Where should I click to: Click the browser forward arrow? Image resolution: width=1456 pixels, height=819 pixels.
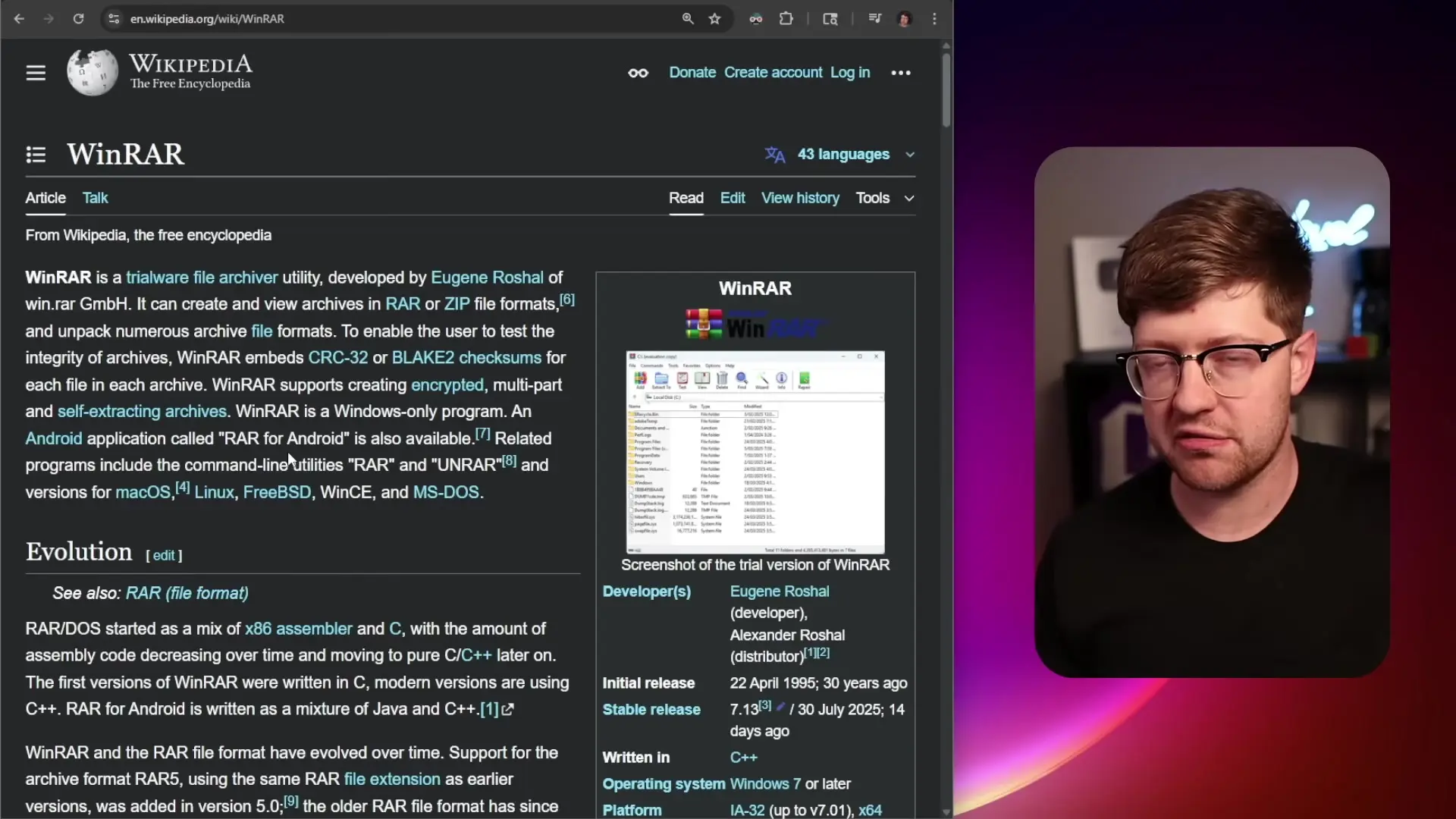click(x=49, y=19)
